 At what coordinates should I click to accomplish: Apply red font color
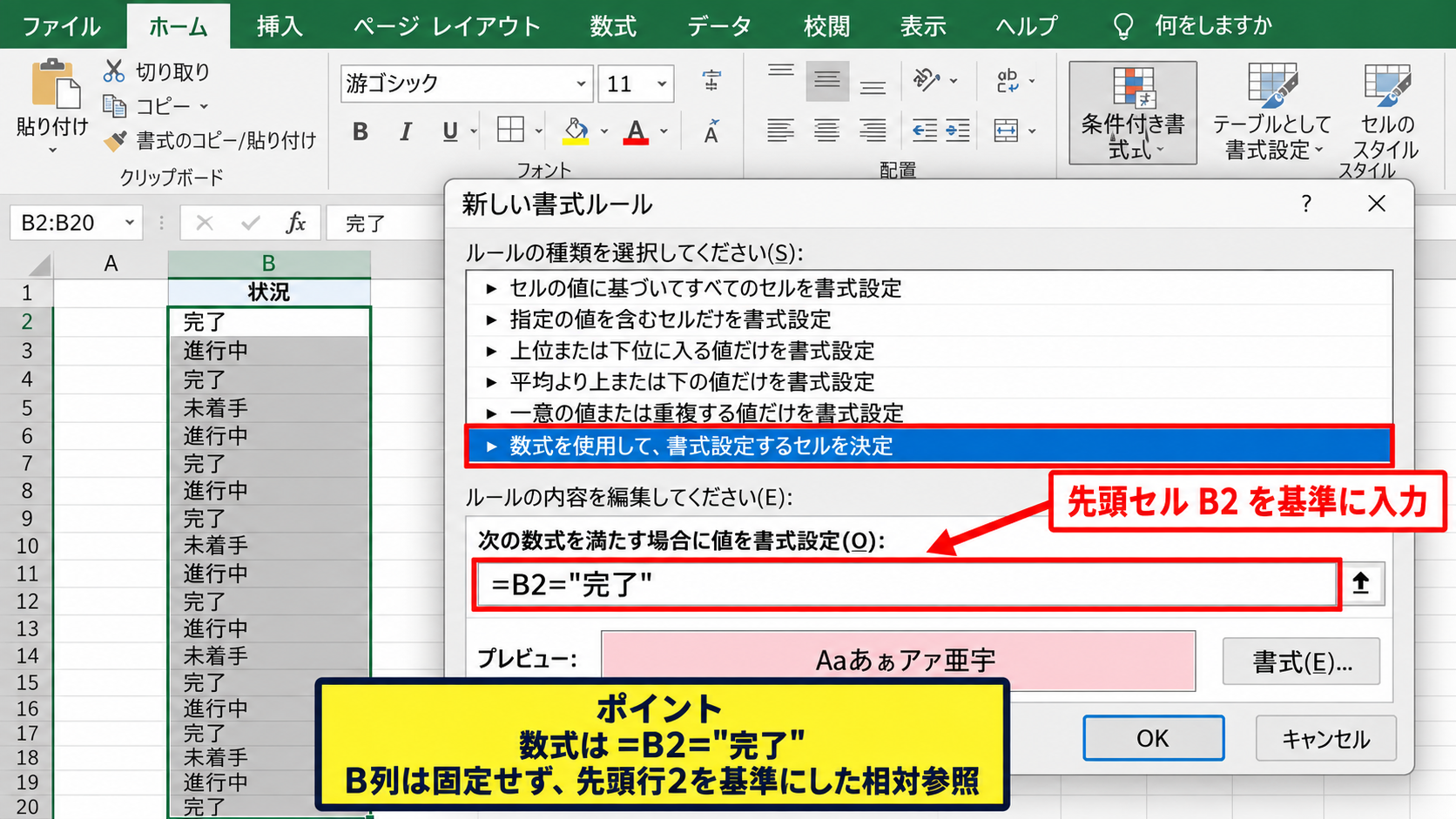[x=637, y=131]
